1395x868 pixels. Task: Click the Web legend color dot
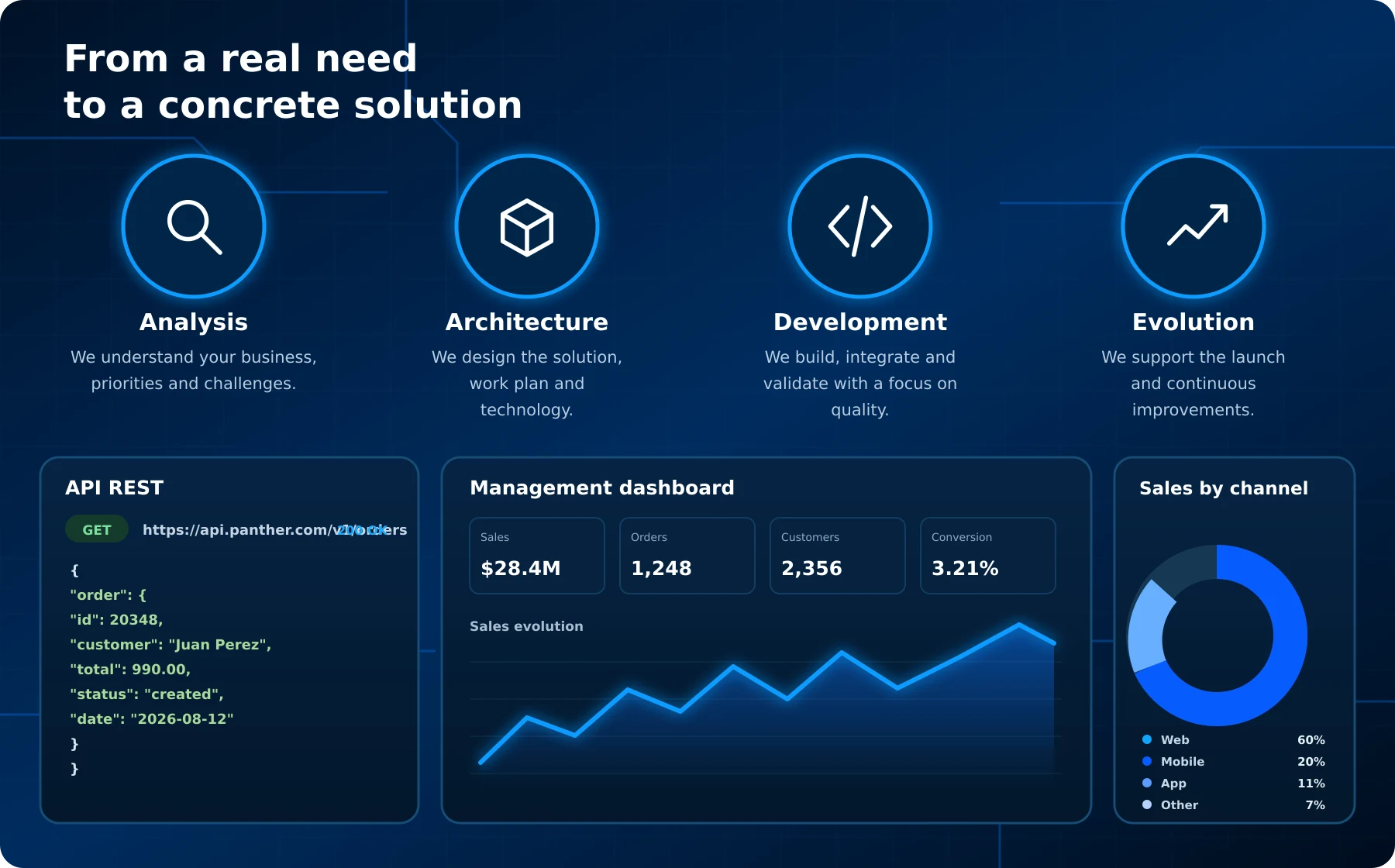coord(1147,739)
